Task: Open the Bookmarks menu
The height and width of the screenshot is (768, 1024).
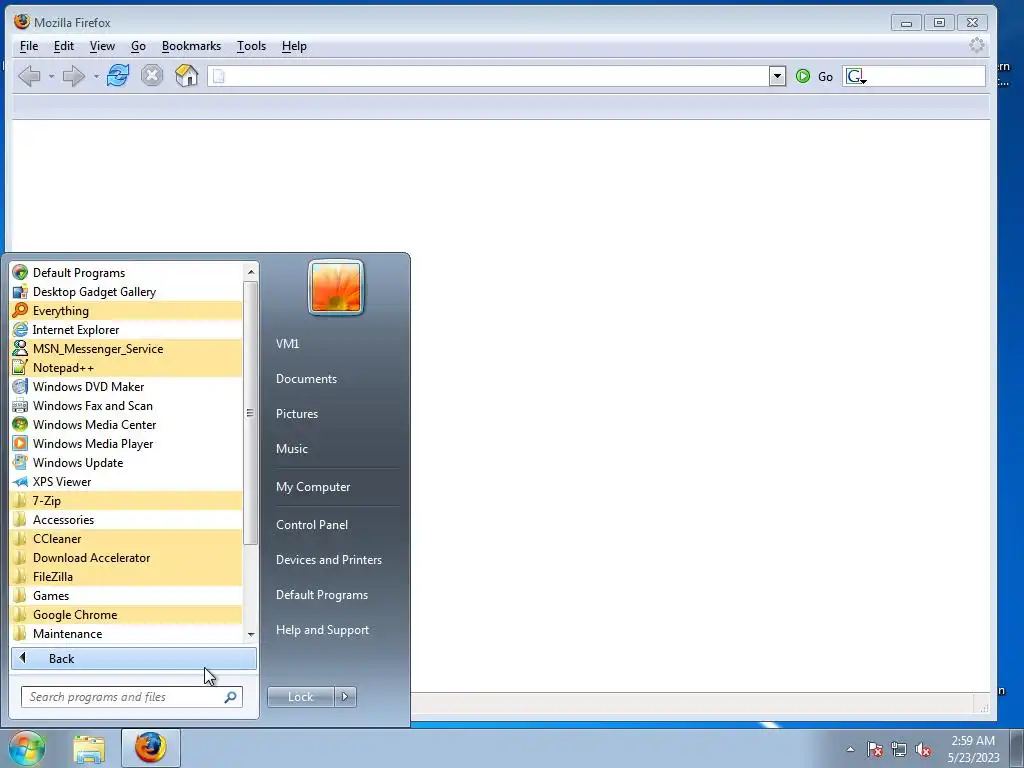Action: point(191,46)
